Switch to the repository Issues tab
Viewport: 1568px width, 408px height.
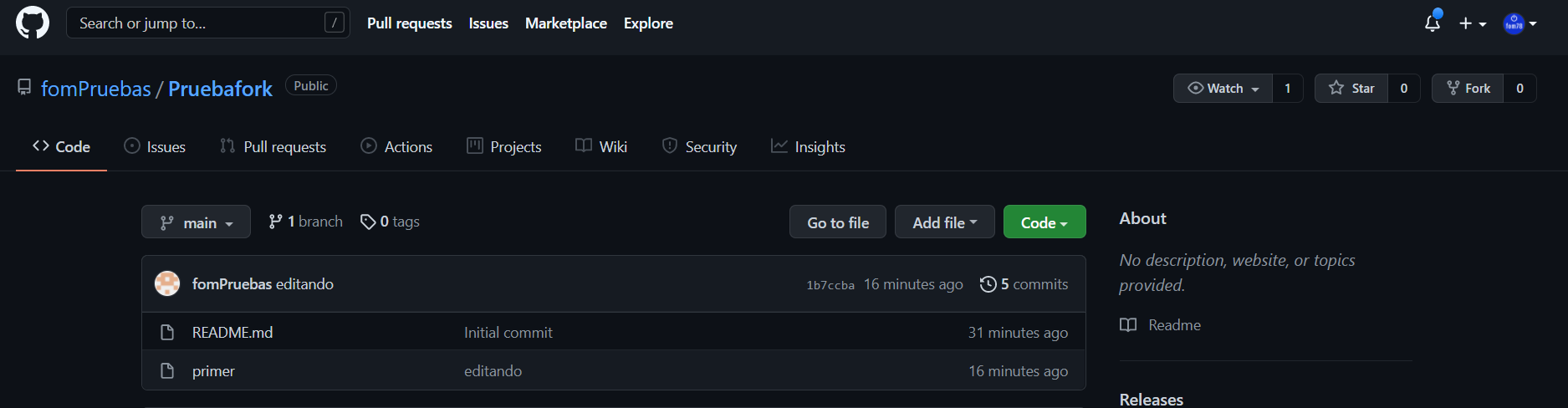(x=155, y=146)
